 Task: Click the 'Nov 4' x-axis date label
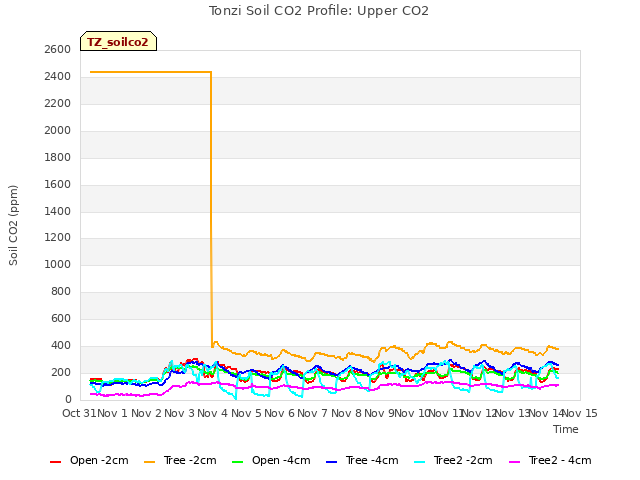213,413
